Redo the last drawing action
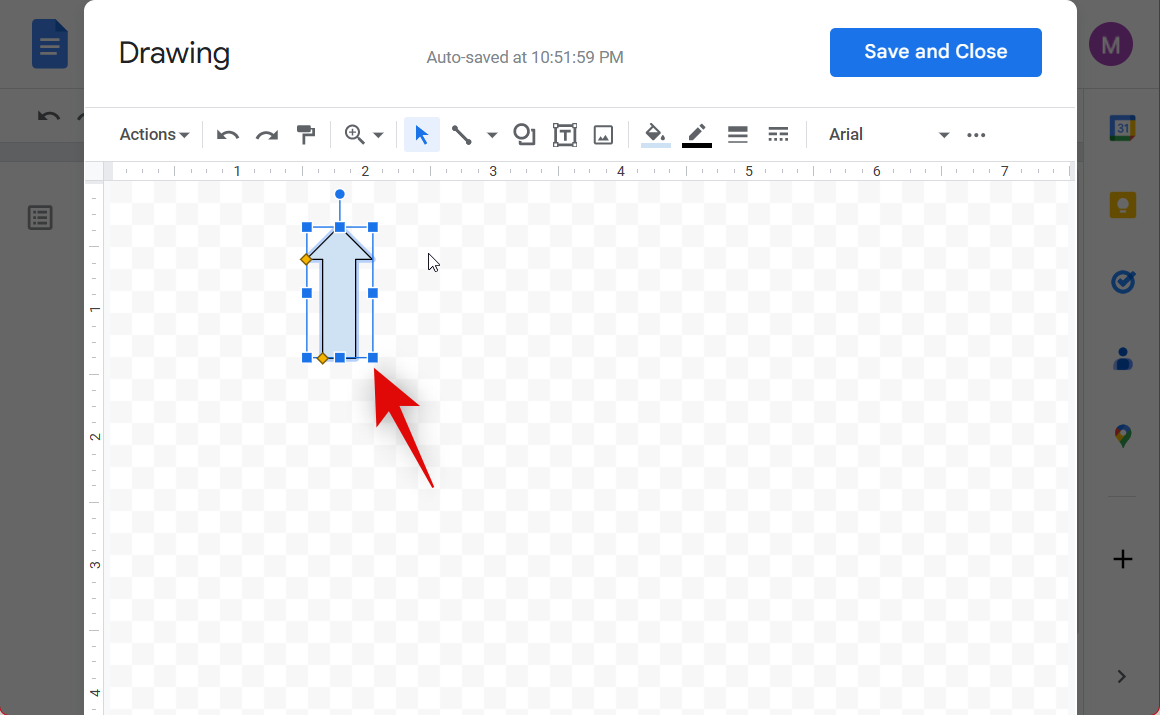 [266, 135]
